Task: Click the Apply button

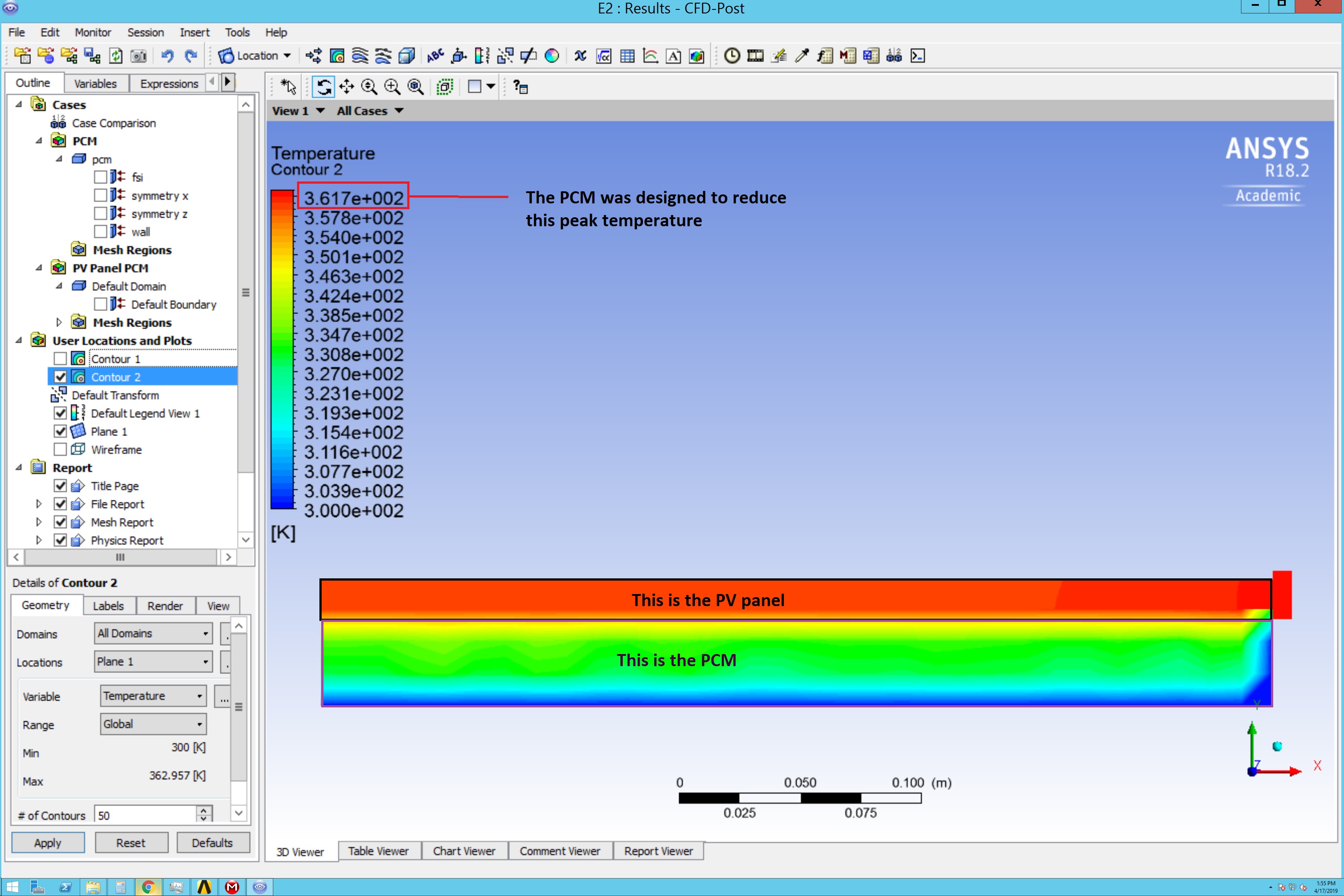Action: click(47, 842)
